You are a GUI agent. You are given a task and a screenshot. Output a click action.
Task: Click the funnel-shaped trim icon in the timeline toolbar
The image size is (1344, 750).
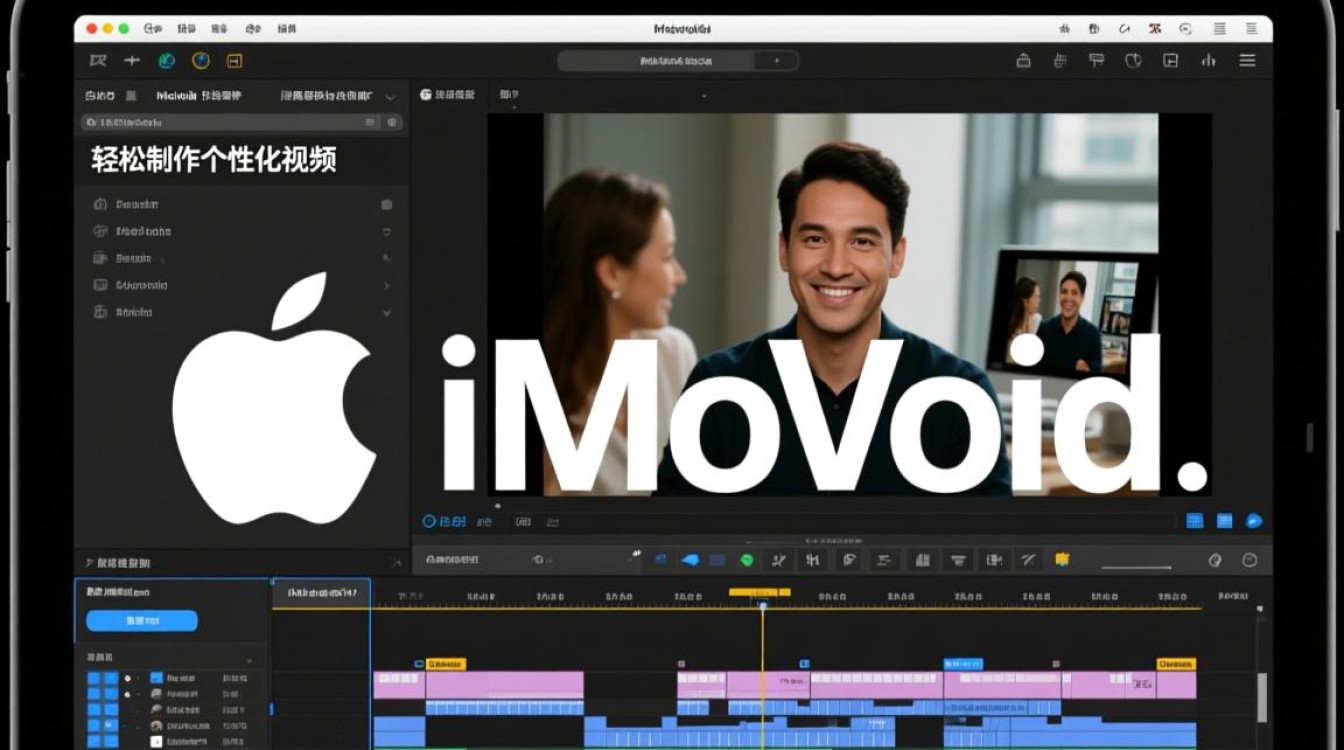(958, 560)
